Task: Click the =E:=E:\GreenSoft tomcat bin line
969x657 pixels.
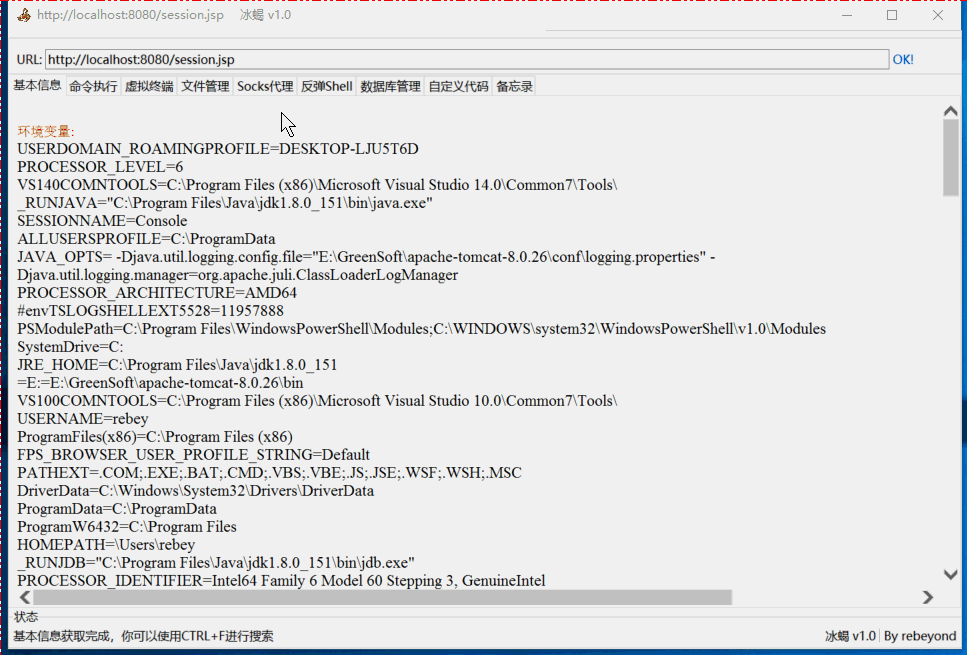Action: [160, 383]
